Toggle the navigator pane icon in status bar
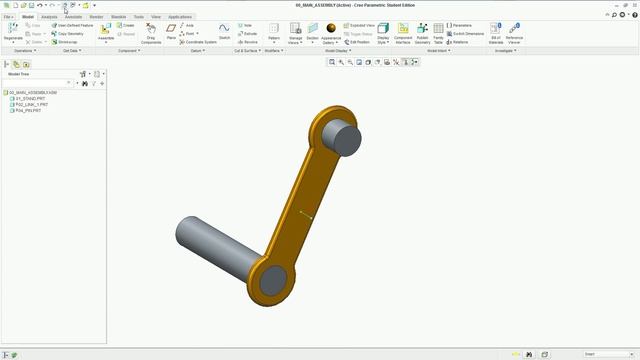The width and height of the screenshot is (640, 360). 5,355
